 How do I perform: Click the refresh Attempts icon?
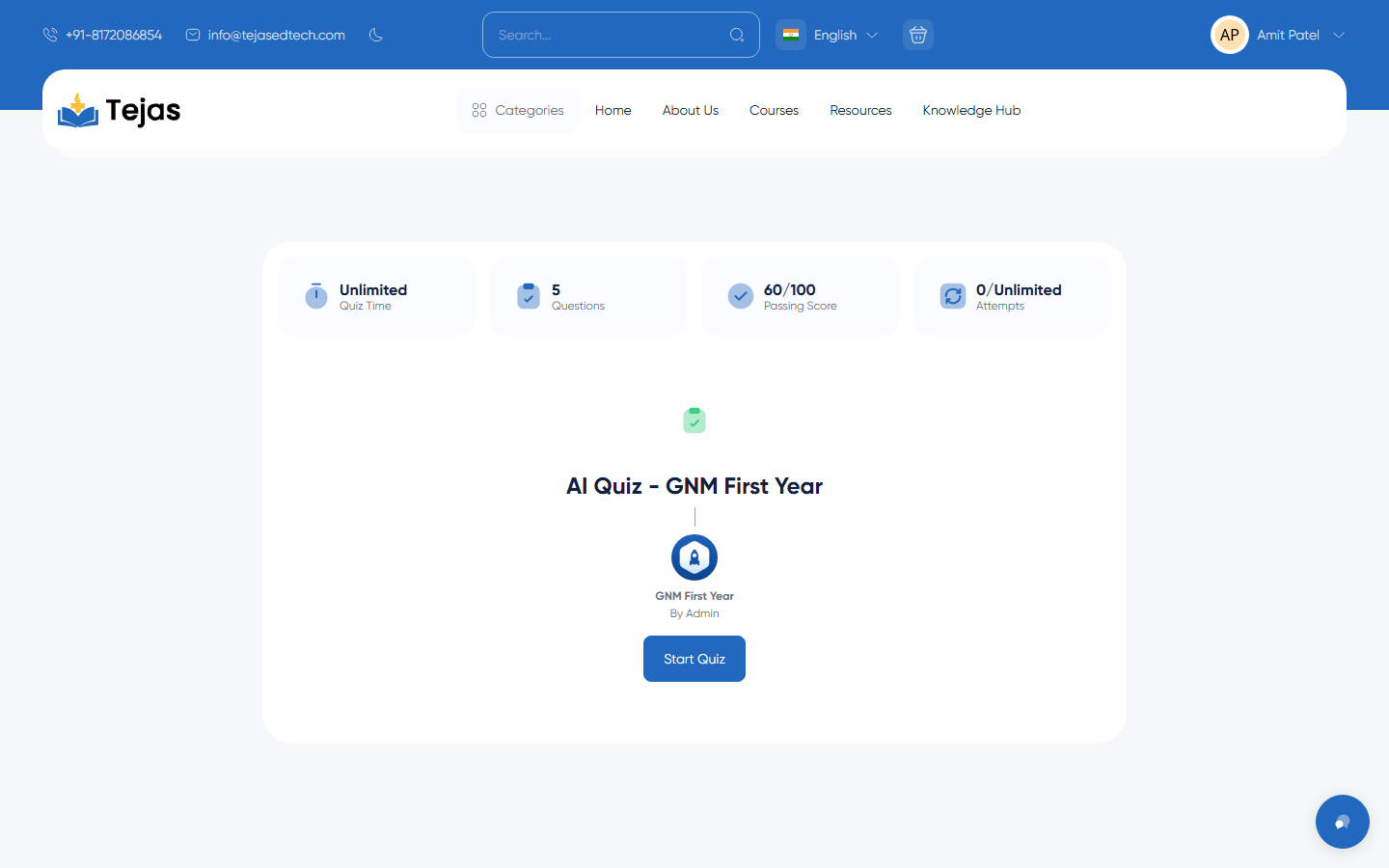(x=953, y=296)
